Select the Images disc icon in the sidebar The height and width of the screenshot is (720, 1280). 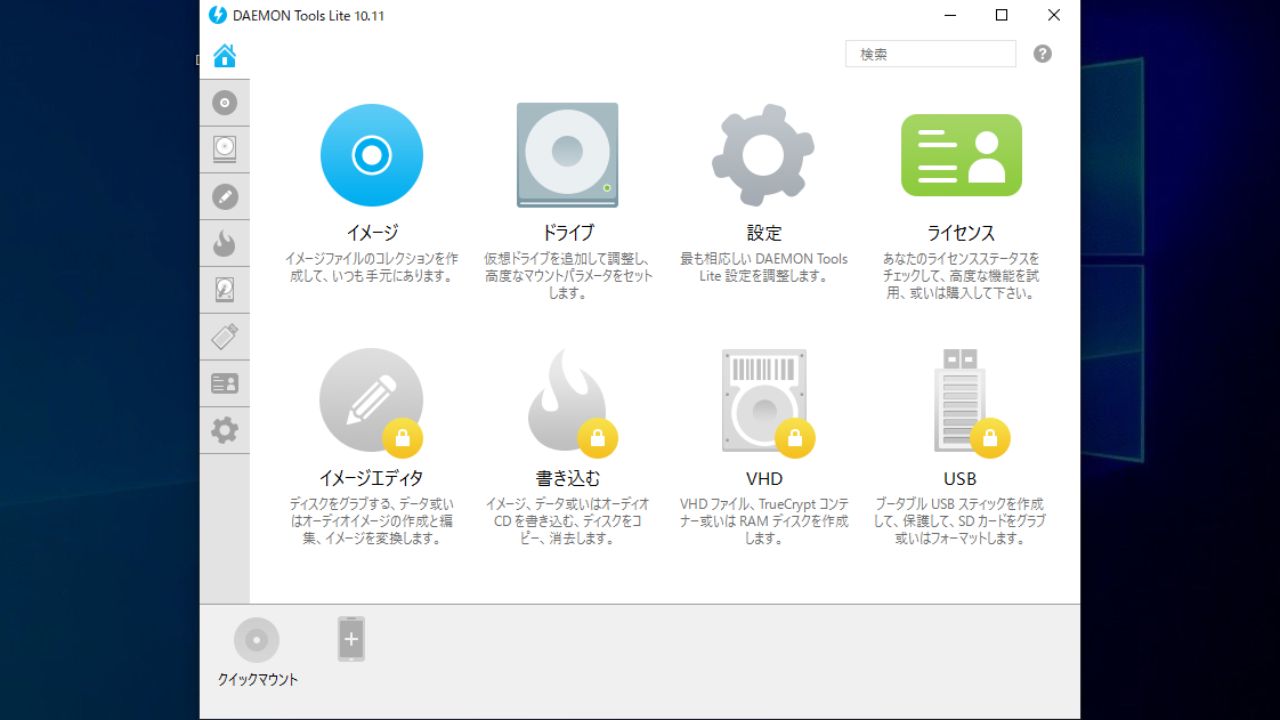point(224,103)
